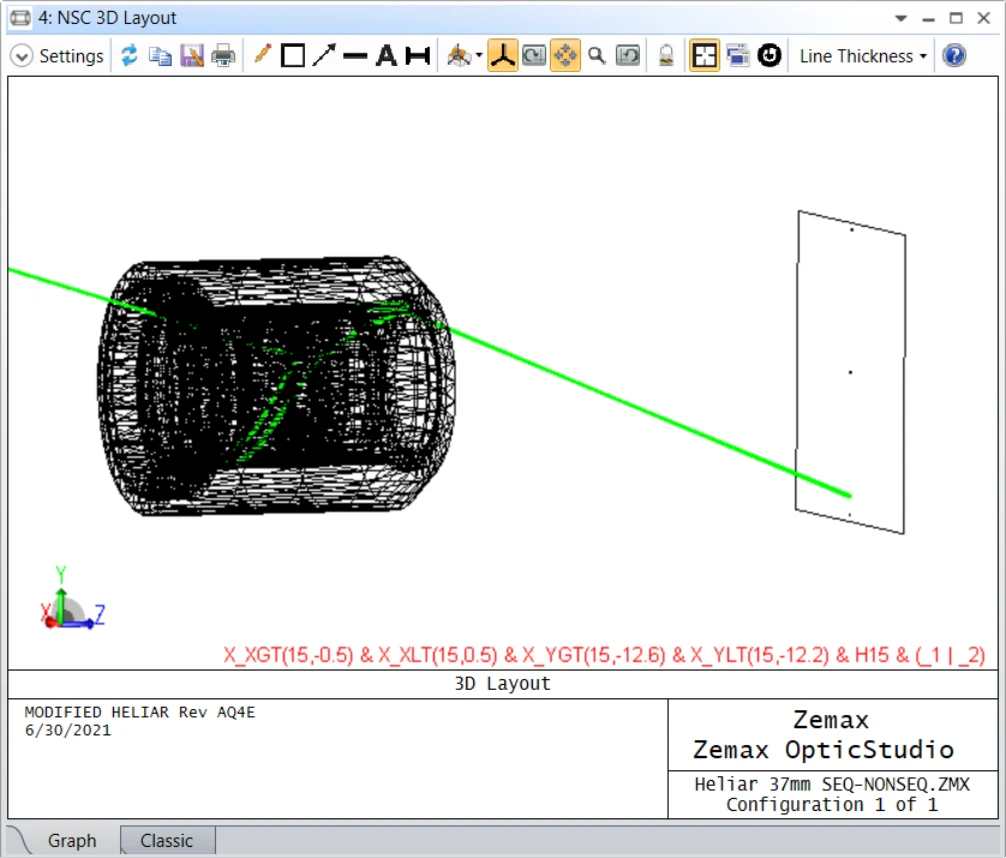Save the graphic using the save-as icon
The width and height of the screenshot is (1006, 858).
[191, 56]
